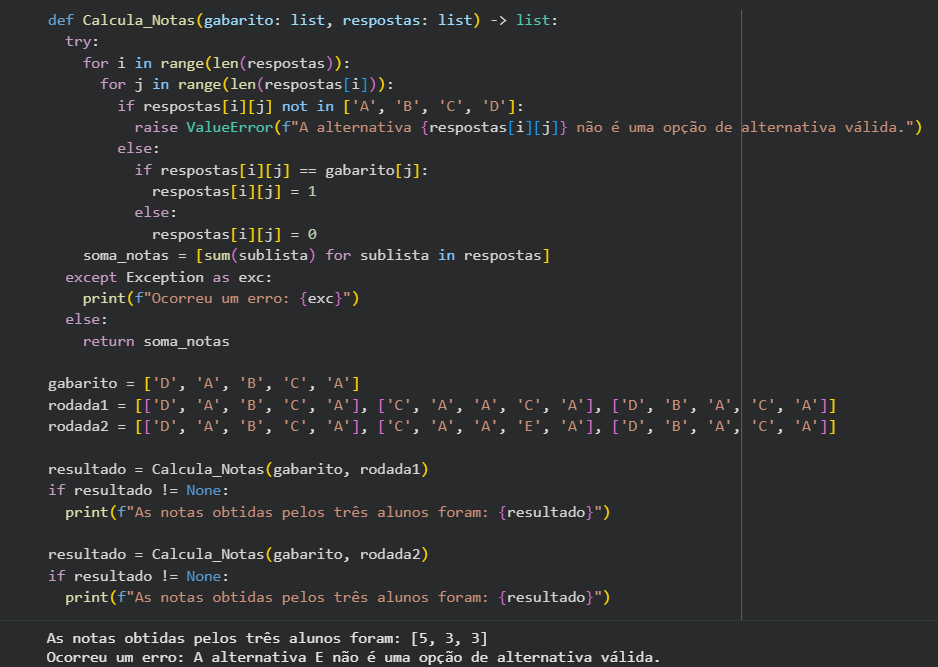Click the Calcula_Notas function name in def line
Image resolution: width=938 pixels, height=667 pixels.
point(139,20)
